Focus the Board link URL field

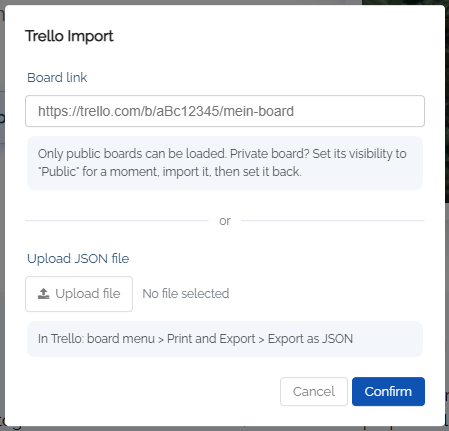pyautogui.click(x=225, y=111)
